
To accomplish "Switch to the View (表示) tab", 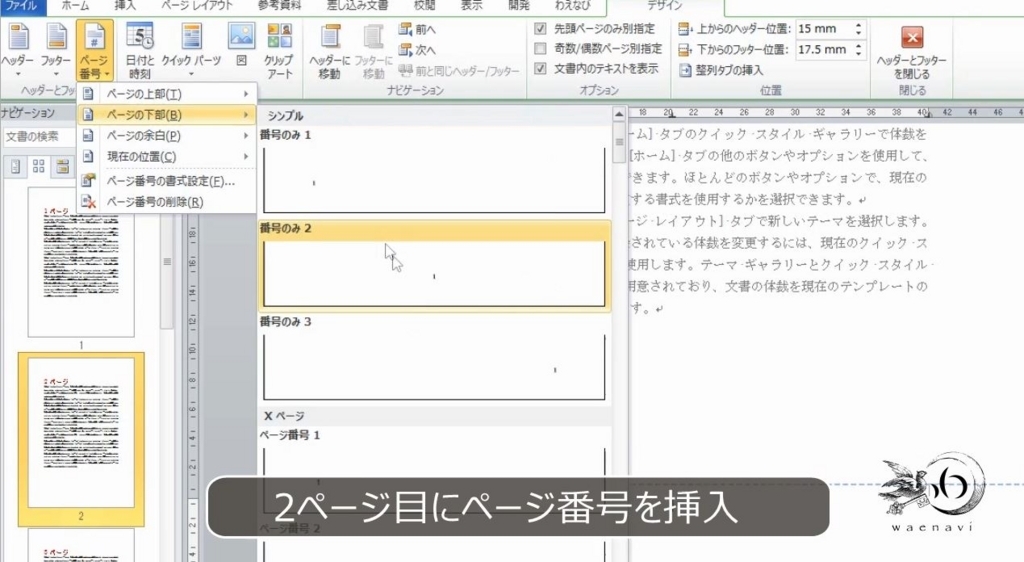I will [x=472, y=6].
